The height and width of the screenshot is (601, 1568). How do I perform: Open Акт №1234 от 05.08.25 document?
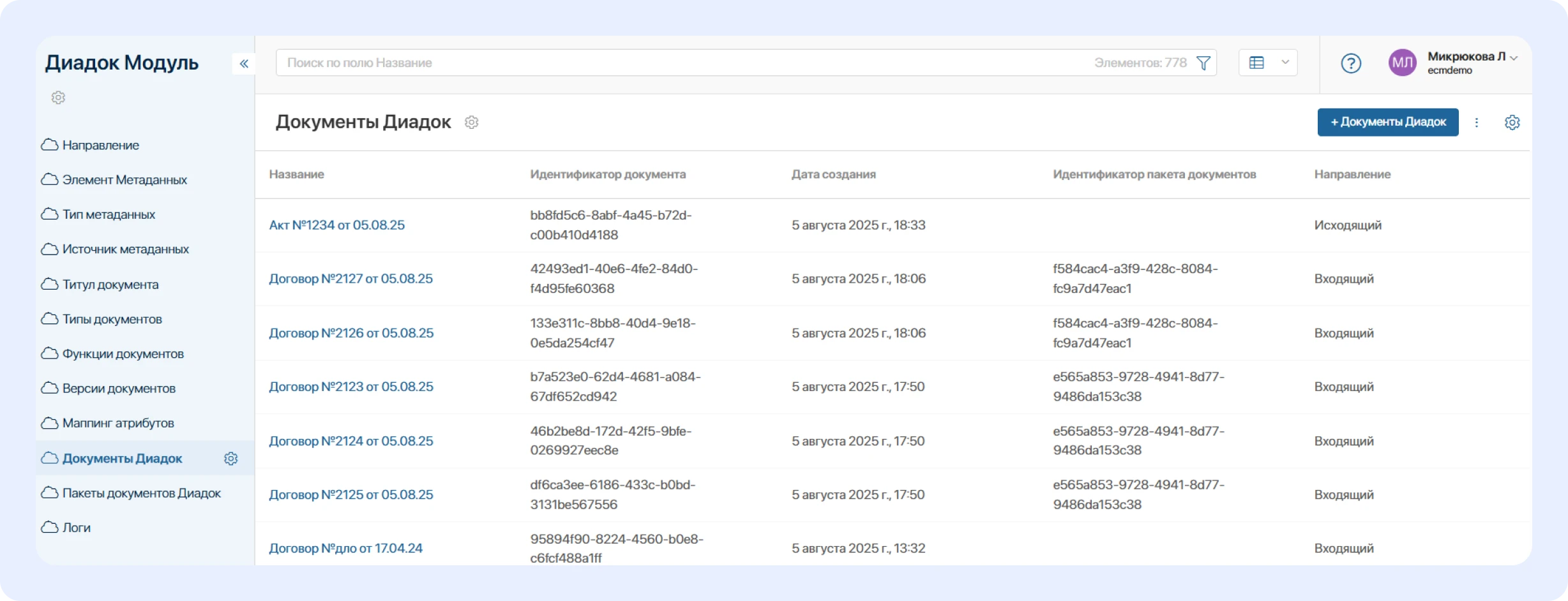tap(336, 225)
